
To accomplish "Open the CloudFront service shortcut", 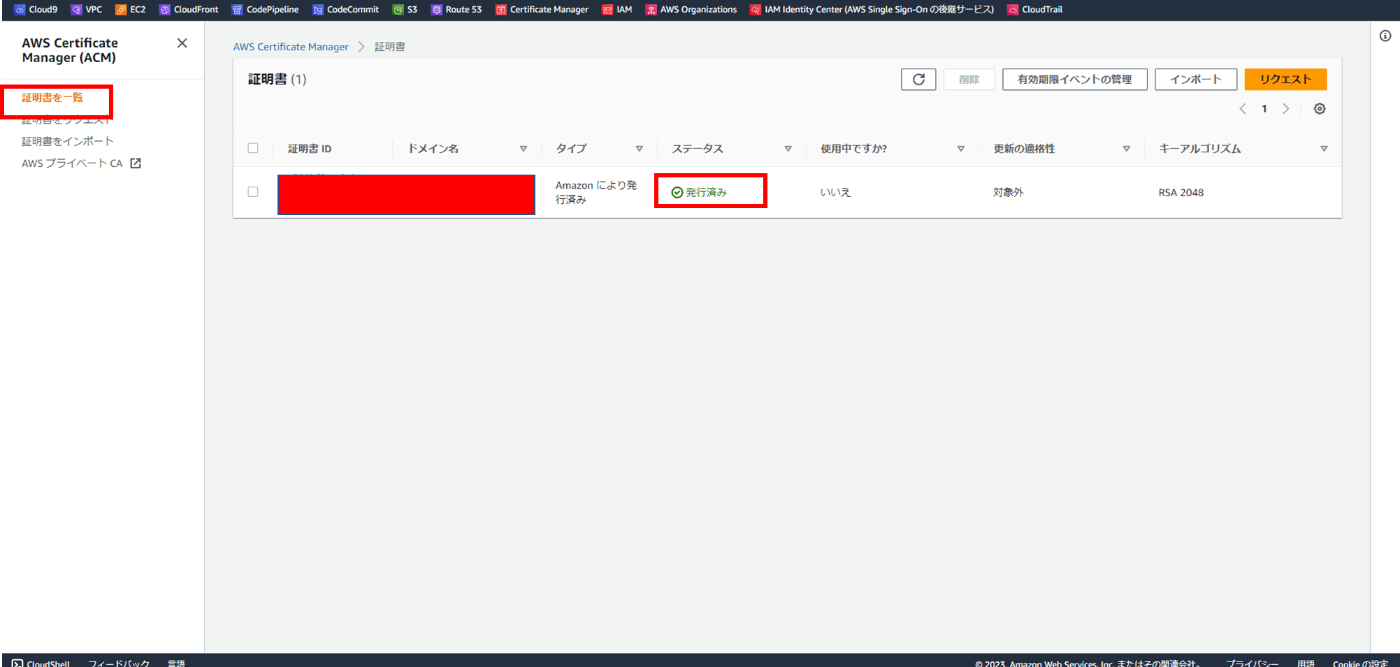I will (189, 9).
